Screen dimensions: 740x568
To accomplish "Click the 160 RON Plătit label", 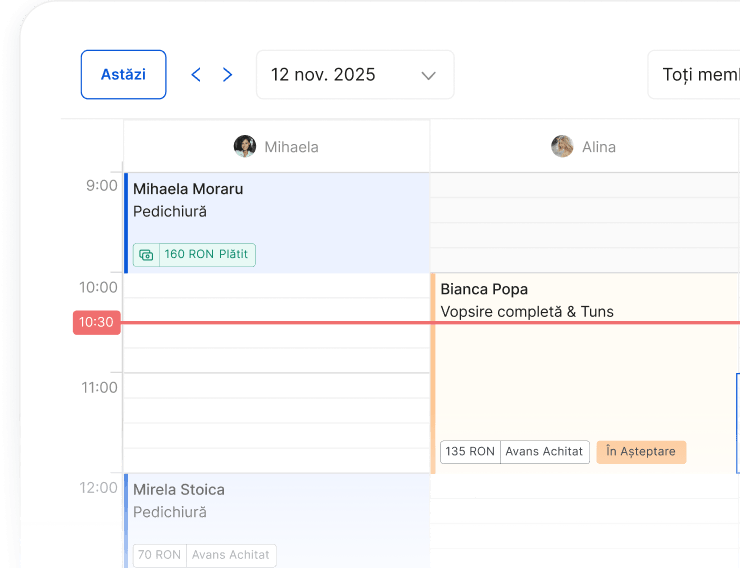I will pyautogui.click(x=206, y=254).
